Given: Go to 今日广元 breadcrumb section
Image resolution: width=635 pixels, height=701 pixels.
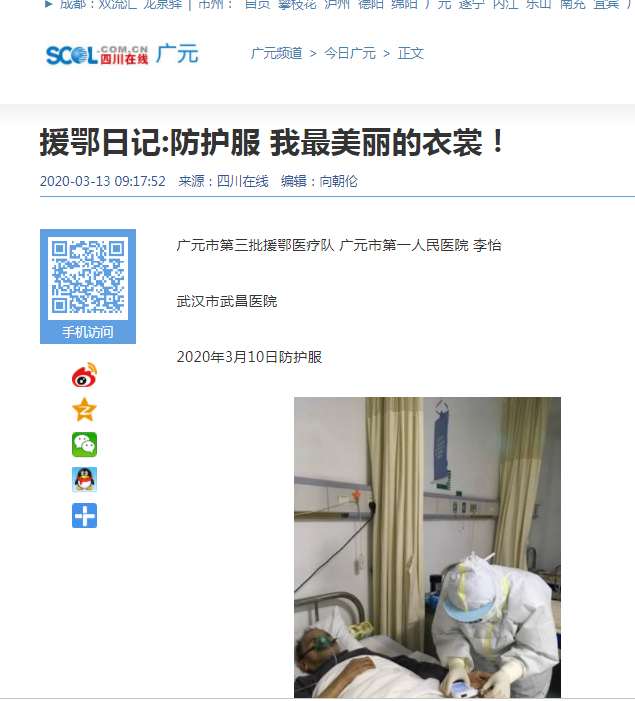Looking at the screenshot, I should click(x=350, y=53).
